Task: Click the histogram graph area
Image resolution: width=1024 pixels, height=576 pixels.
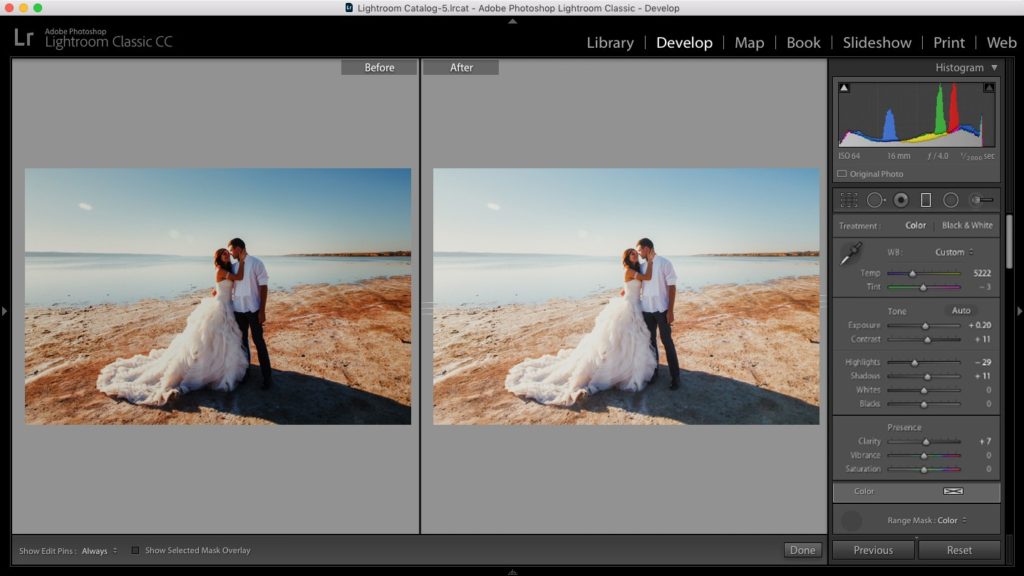Action: [x=917, y=114]
